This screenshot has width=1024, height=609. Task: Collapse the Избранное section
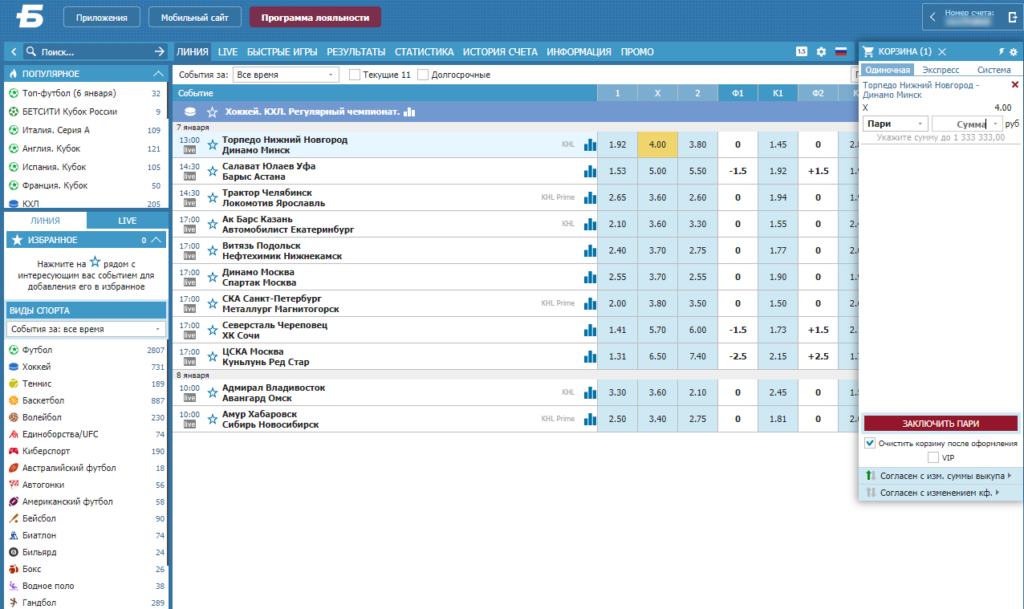pyautogui.click(x=156, y=240)
